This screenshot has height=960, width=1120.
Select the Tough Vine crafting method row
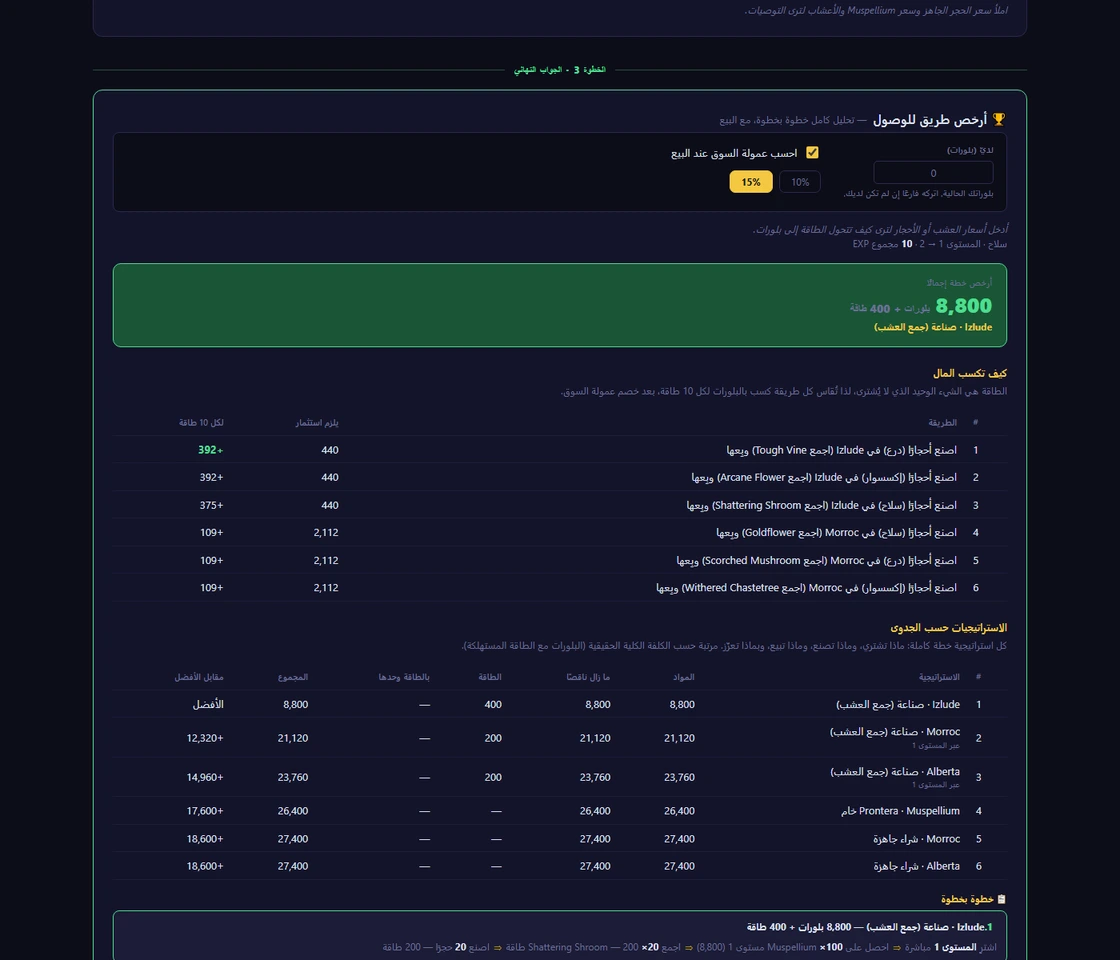pyautogui.click(x=560, y=450)
